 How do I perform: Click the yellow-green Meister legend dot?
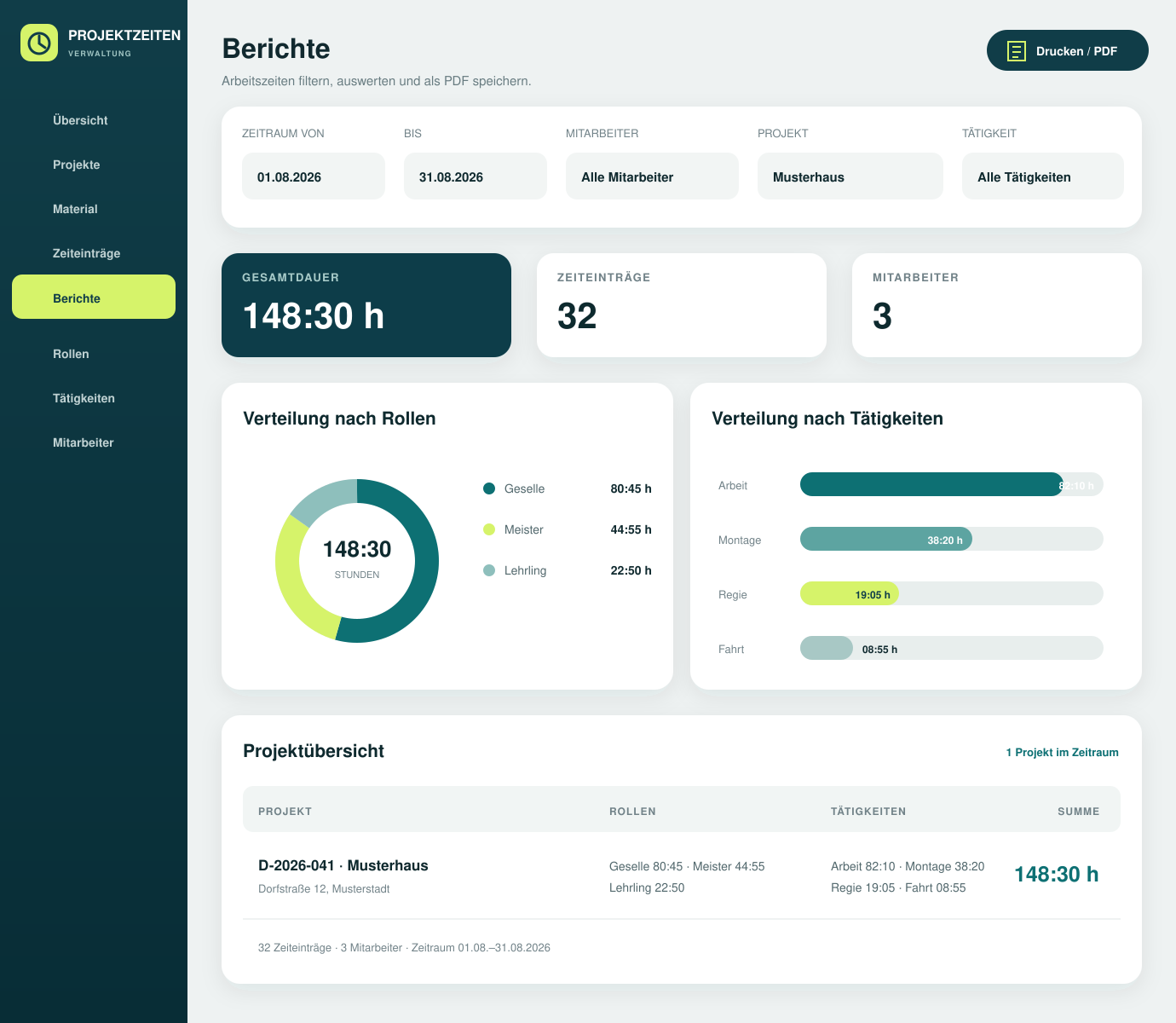pos(489,529)
